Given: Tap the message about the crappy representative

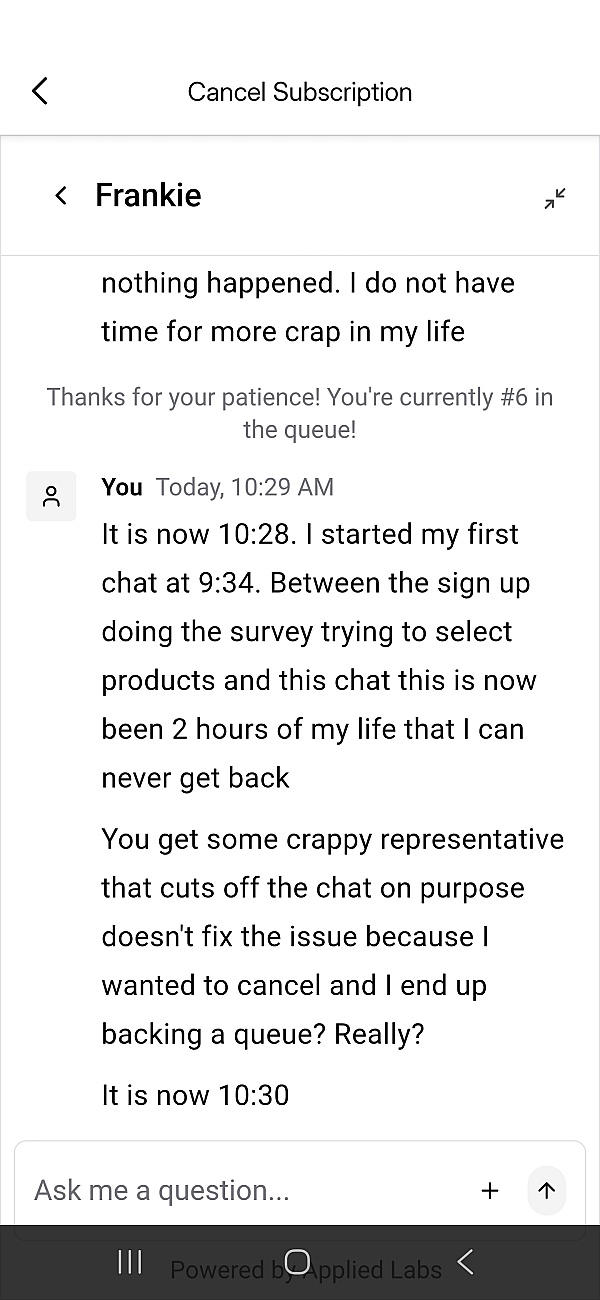Looking at the screenshot, I should (x=330, y=936).
